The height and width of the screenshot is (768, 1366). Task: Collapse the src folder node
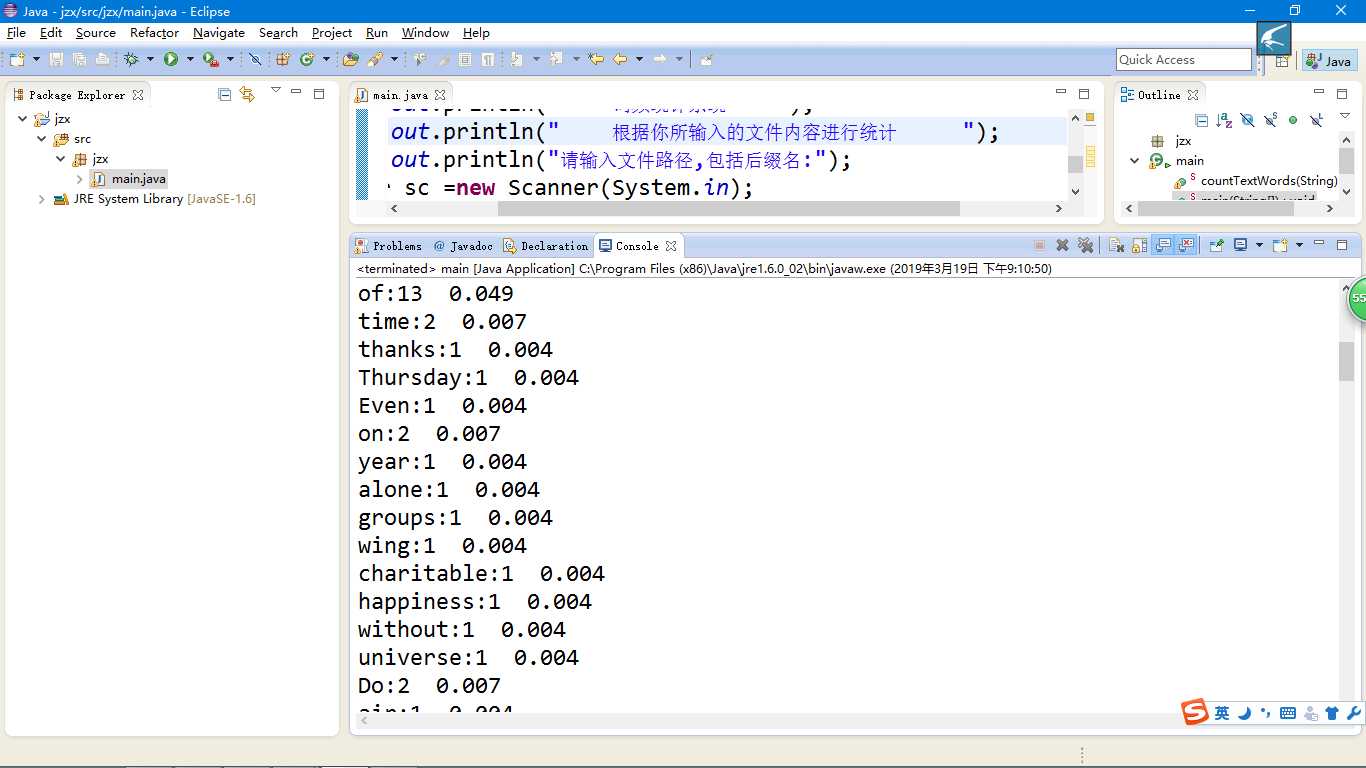point(42,139)
